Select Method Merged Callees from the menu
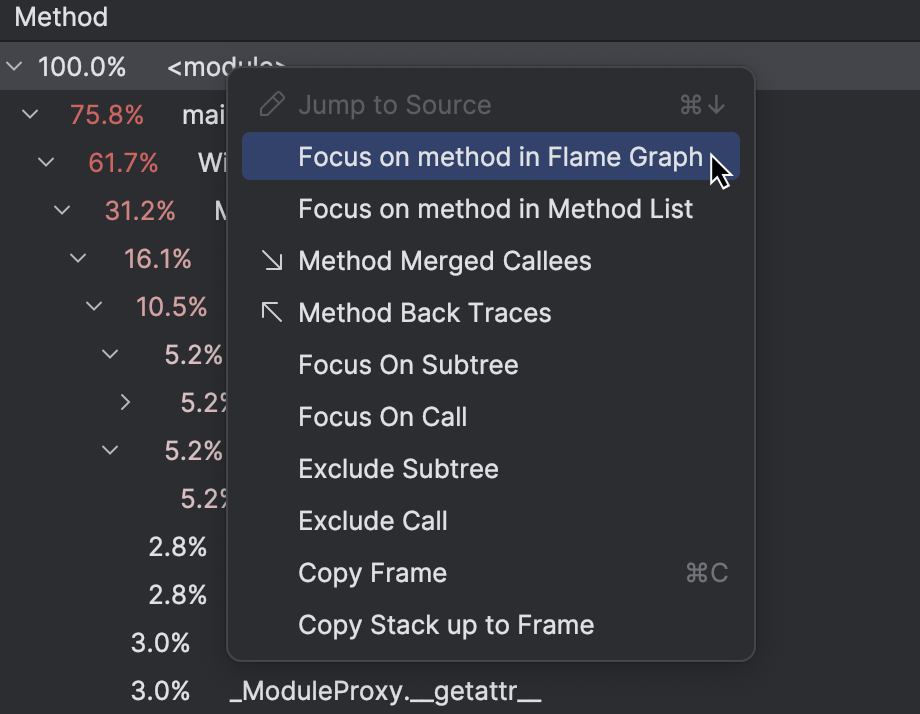 coord(444,260)
